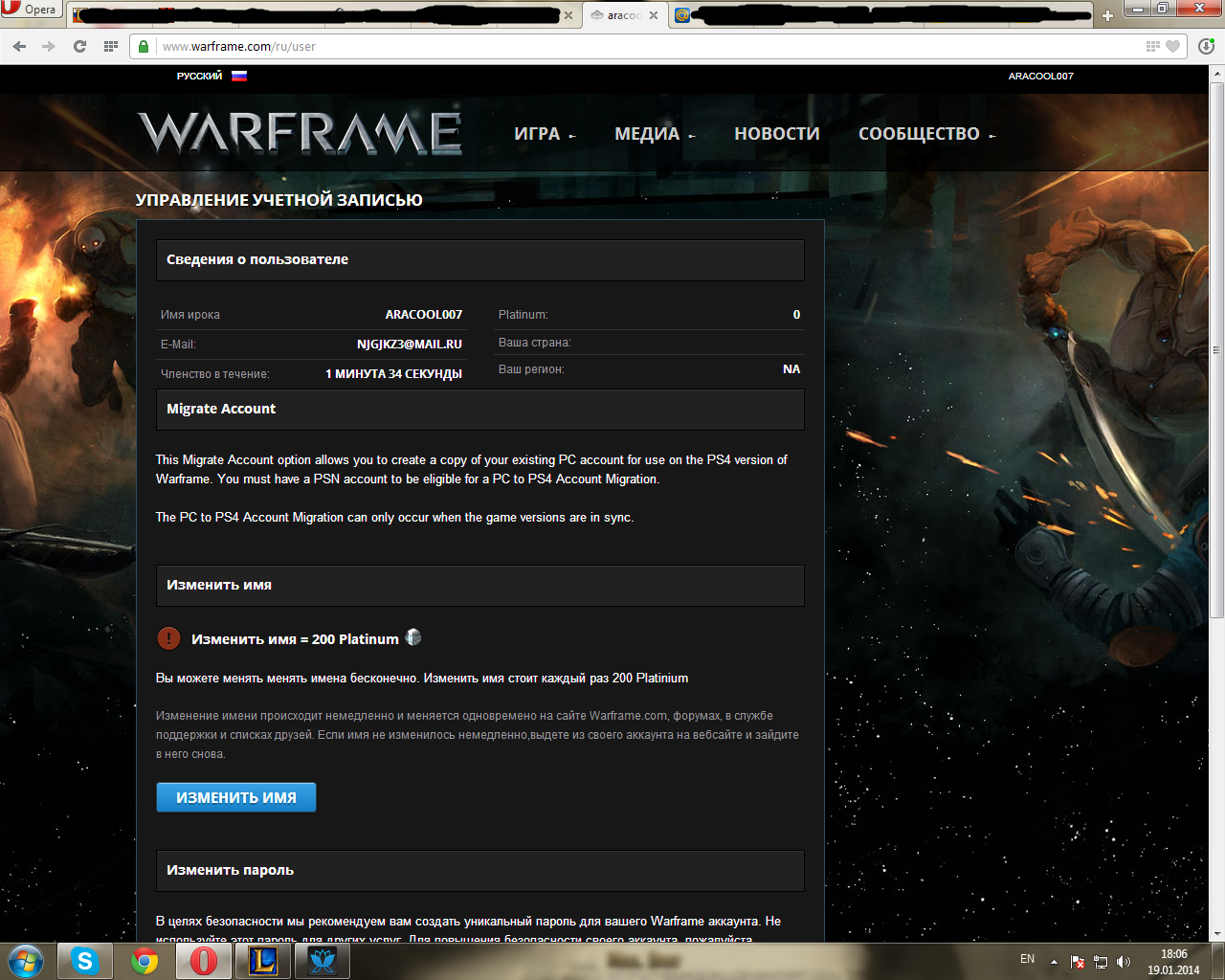The height and width of the screenshot is (980, 1225).
Task: Close the aracool tab
Action: pos(654,15)
